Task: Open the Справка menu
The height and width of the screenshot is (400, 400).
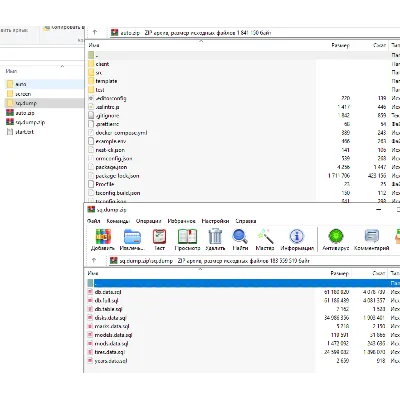Action: pyautogui.click(x=246, y=221)
